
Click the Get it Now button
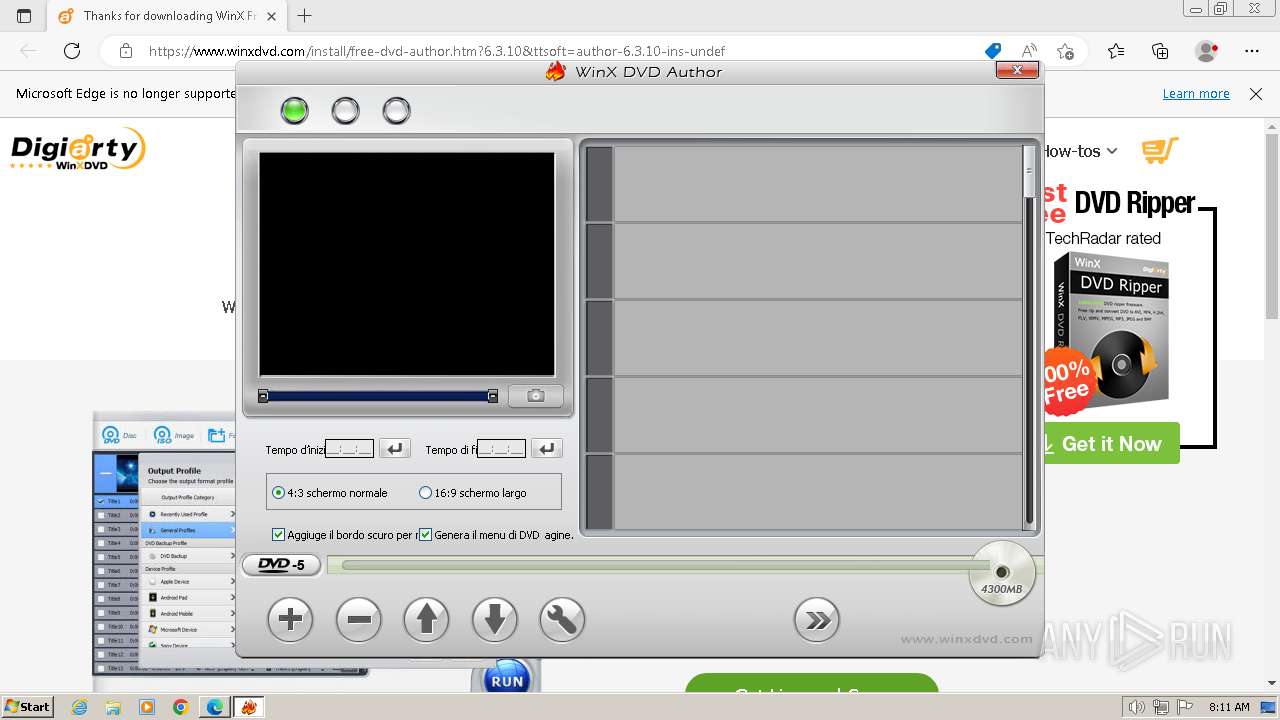point(1111,443)
